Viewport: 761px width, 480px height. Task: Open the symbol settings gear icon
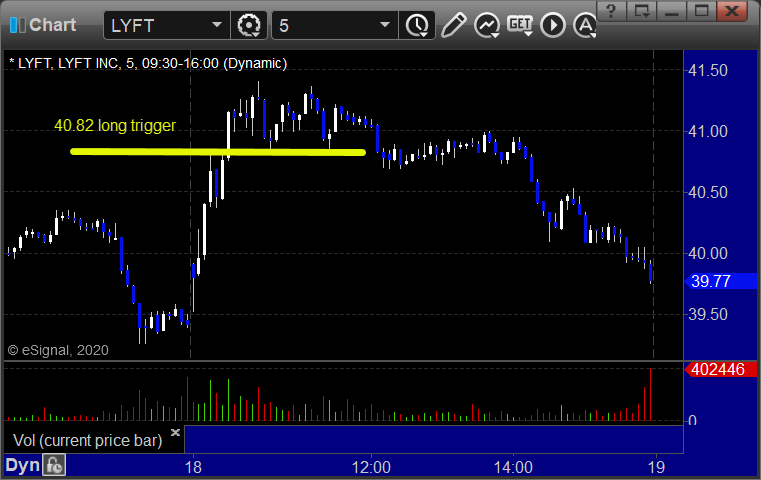(x=249, y=25)
